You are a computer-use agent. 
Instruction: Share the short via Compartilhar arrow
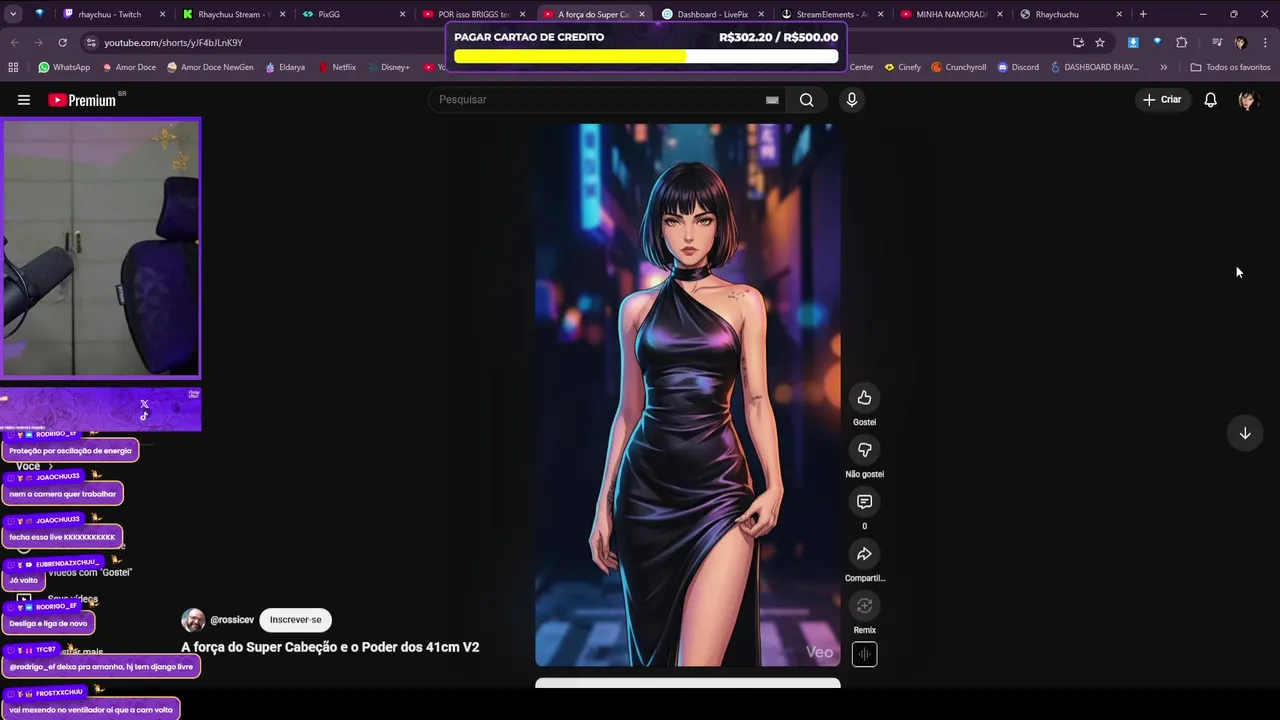864,554
